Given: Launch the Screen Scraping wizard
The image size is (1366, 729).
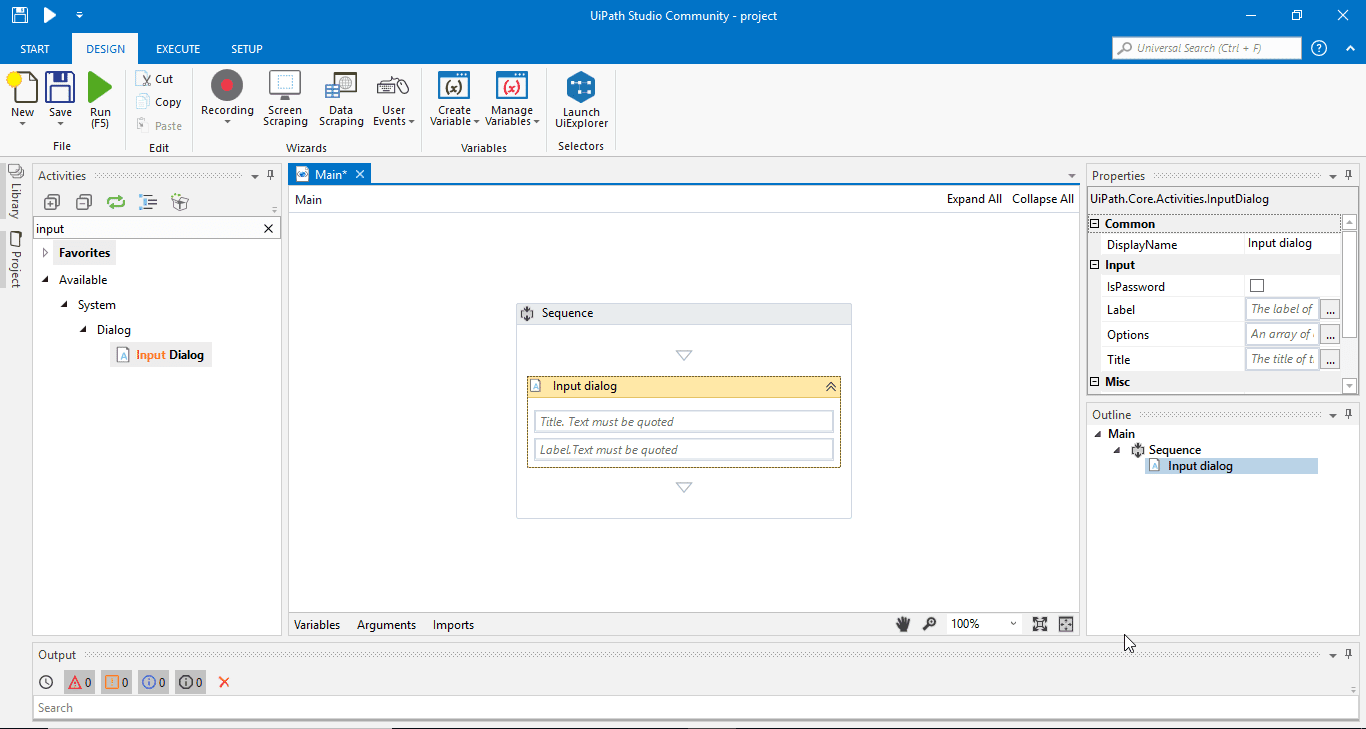Looking at the screenshot, I should coord(285,97).
